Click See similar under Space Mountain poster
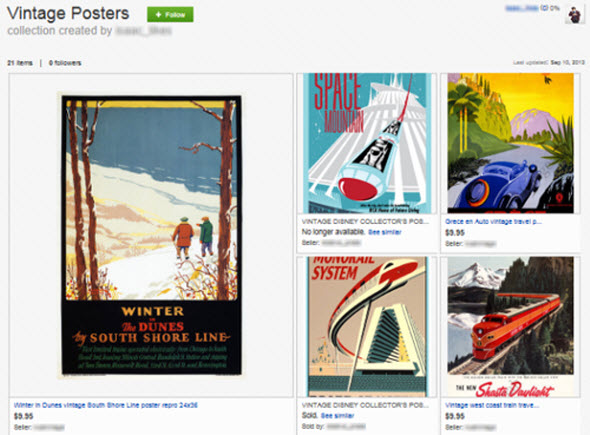The height and width of the screenshot is (435, 590). [x=385, y=232]
